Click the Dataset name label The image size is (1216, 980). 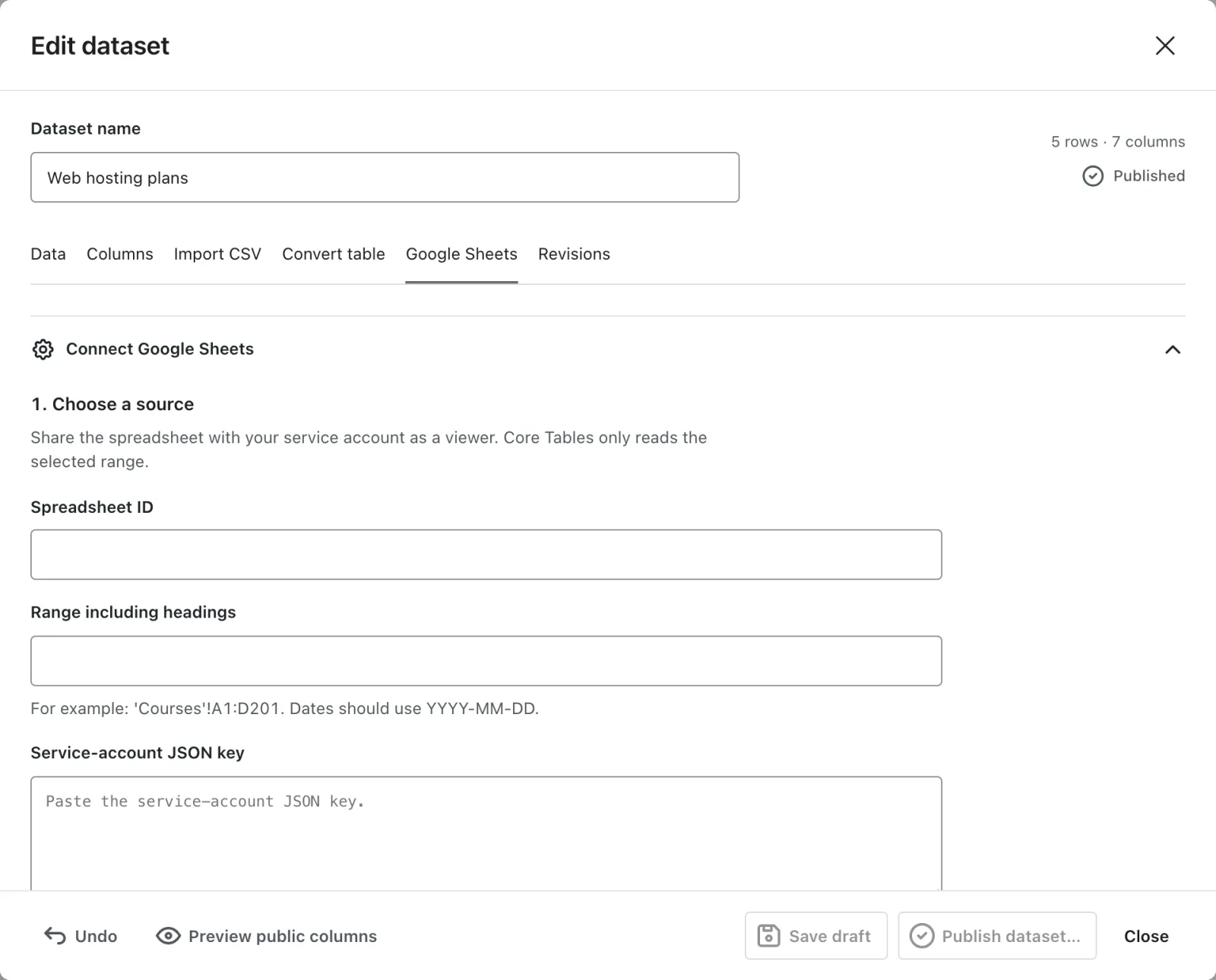[x=85, y=128]
